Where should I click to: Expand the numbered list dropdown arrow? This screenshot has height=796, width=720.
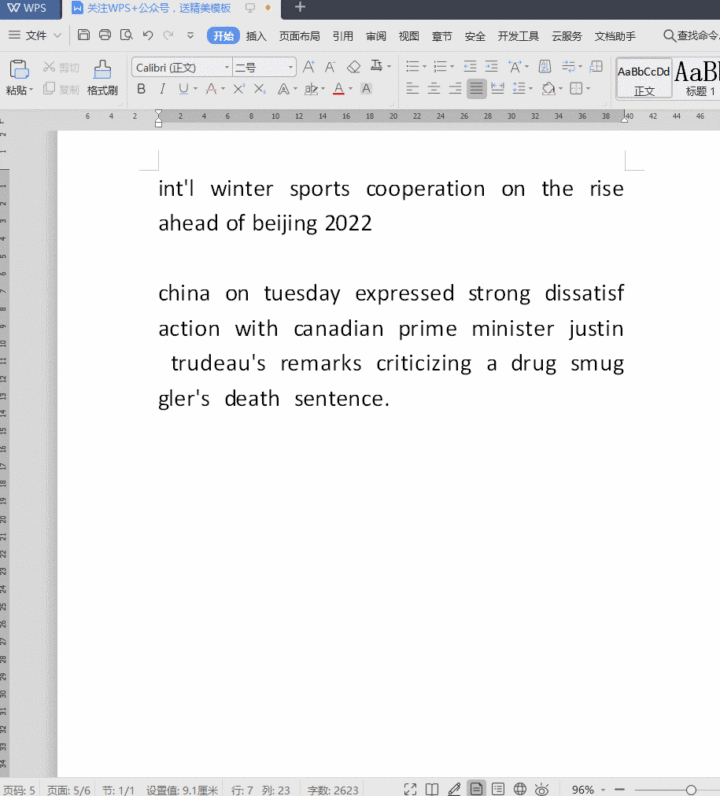pyautogui.click(x=452, y=67)
